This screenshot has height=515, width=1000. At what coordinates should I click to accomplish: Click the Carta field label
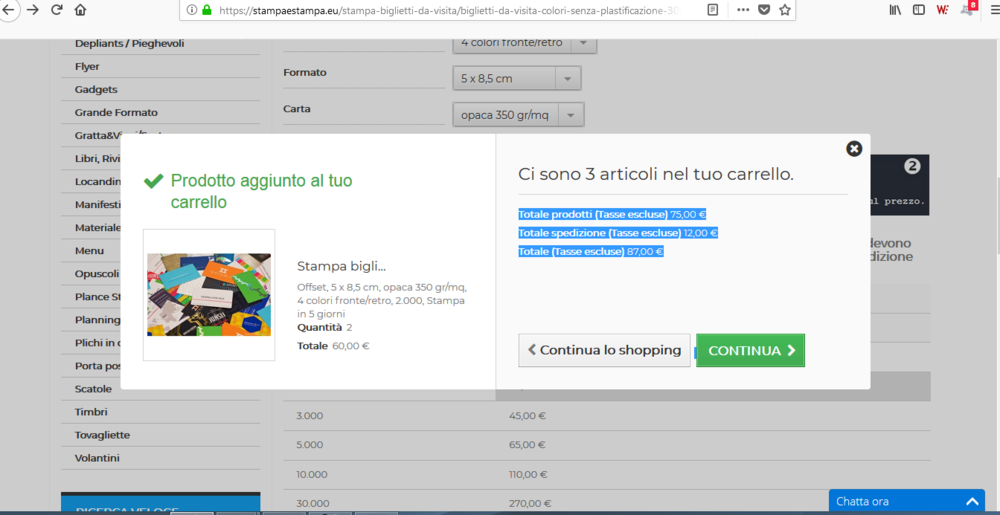(x=297, y=109)
